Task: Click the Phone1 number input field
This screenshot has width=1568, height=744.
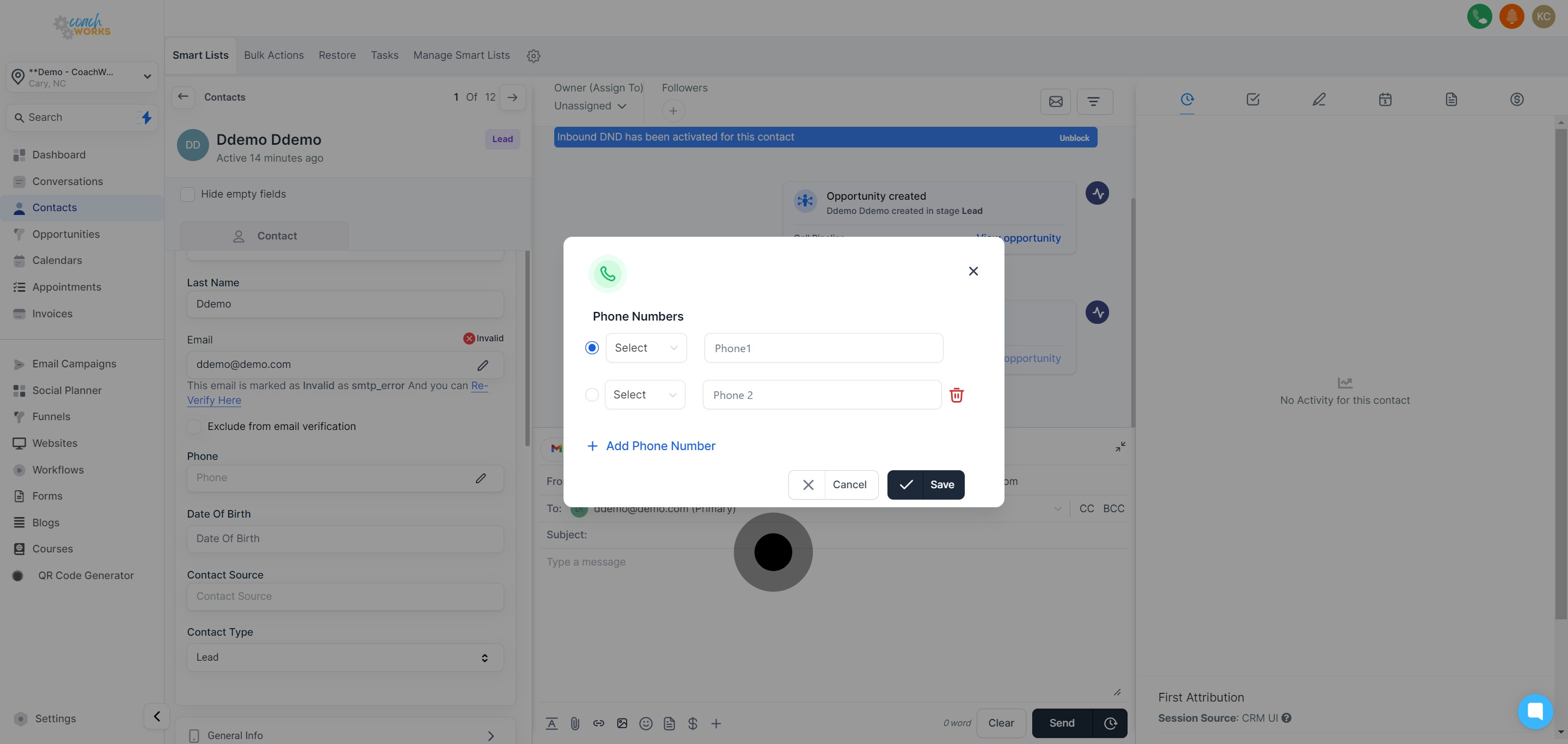Action: 823,348
